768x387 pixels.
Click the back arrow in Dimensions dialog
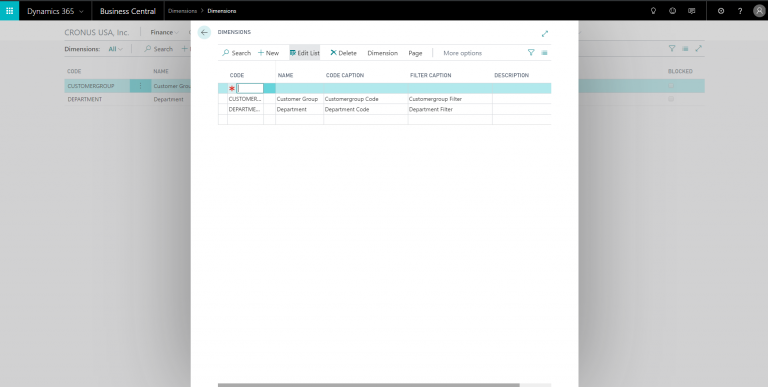[x=204, y=32]
